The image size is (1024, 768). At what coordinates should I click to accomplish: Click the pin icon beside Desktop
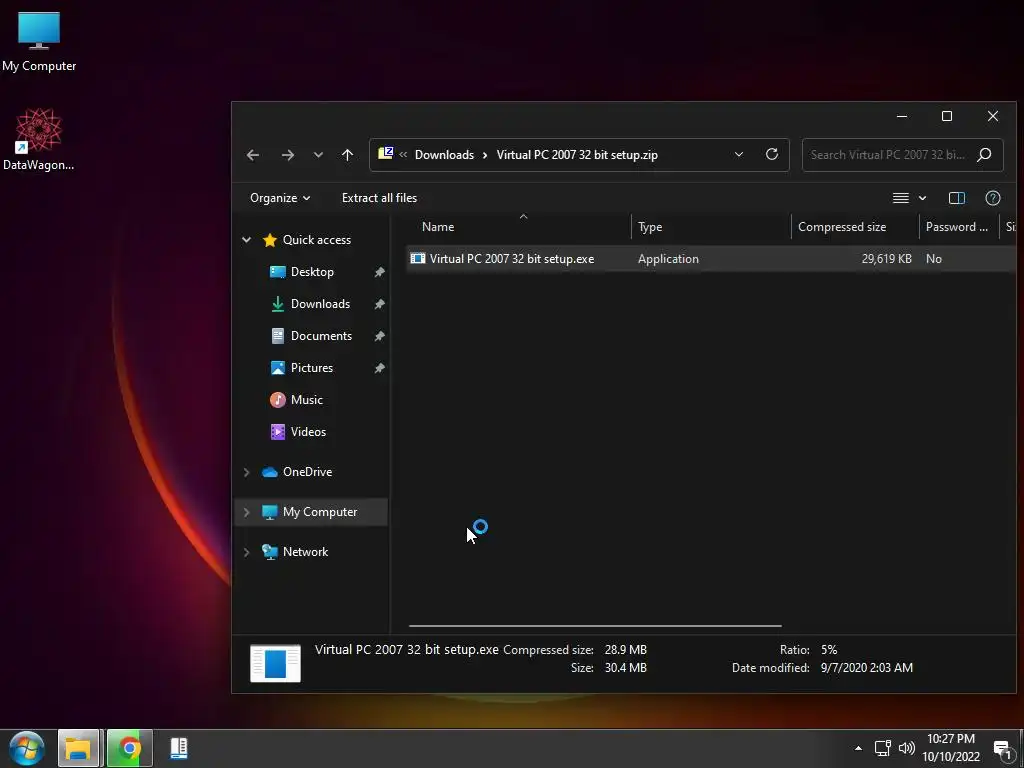pyautogui.click(x=379, y=272)
